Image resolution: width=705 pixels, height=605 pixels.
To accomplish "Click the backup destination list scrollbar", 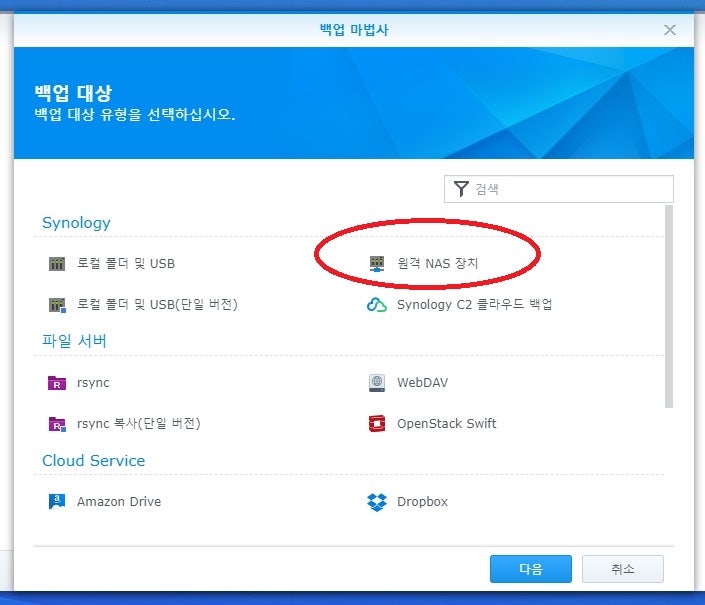I will pyautogui.click(x=669, y=307).
